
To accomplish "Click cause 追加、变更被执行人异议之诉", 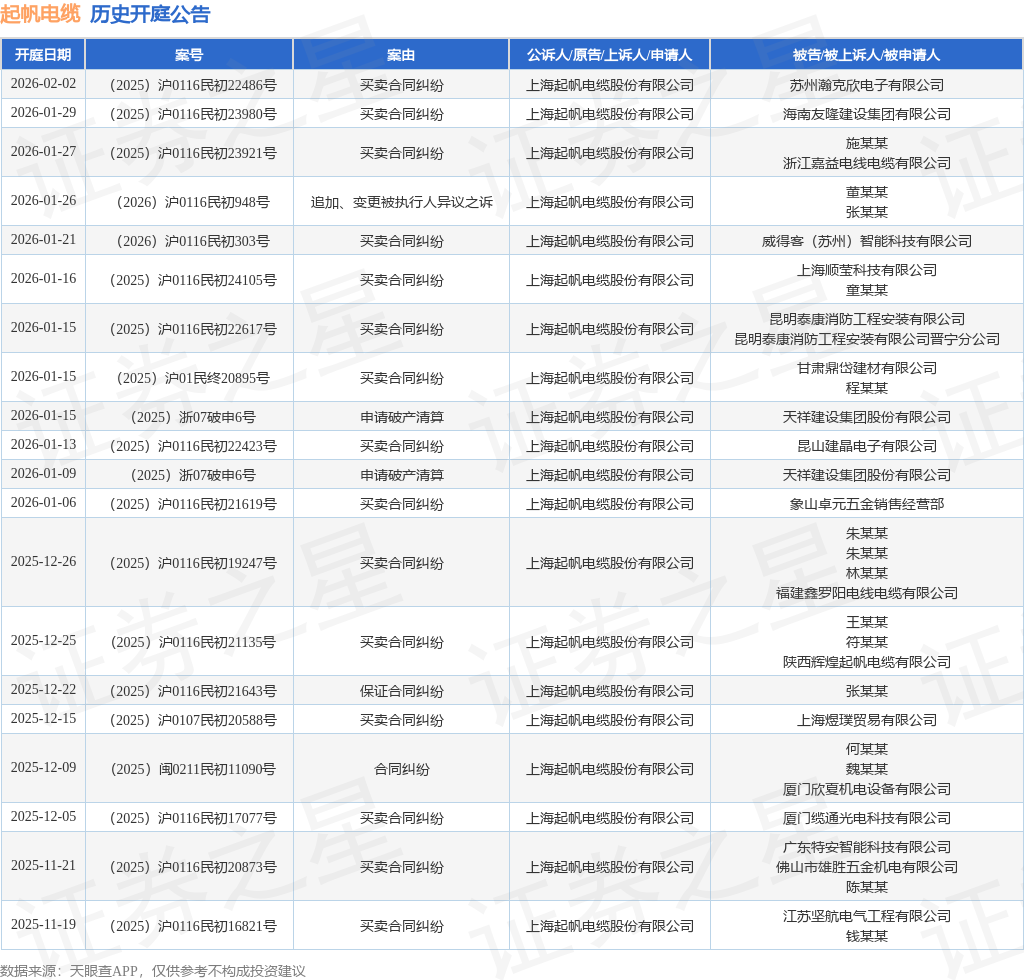I will pyautogui.click(x=401, y=202).
